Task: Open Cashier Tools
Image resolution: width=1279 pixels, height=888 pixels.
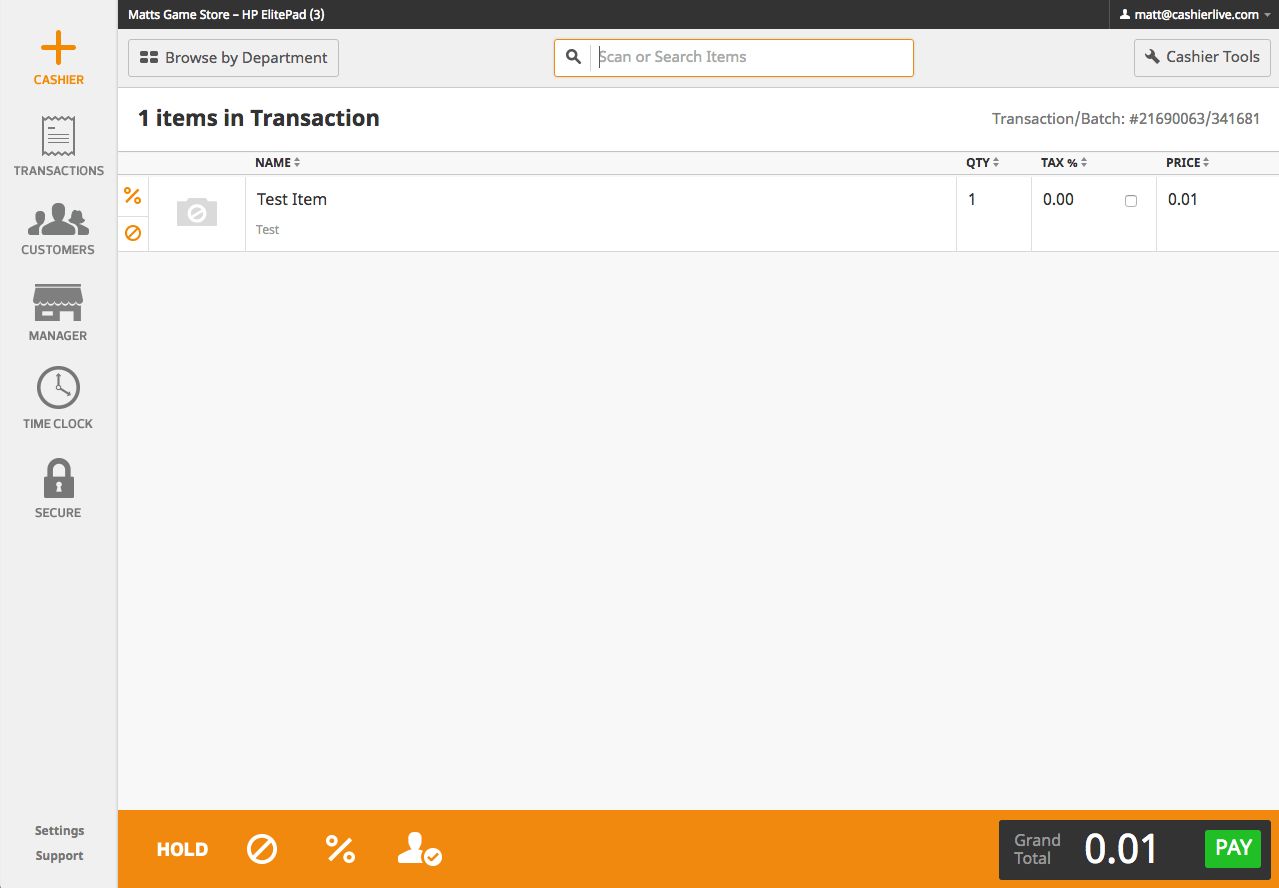Action: pos(1201,57)
